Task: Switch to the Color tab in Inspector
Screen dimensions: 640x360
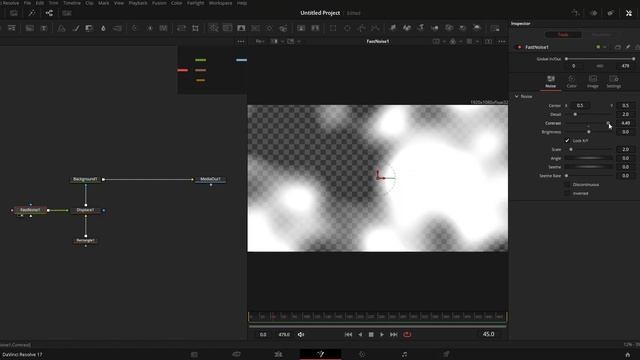Action: pyautogui.click(x=571, y=81)
